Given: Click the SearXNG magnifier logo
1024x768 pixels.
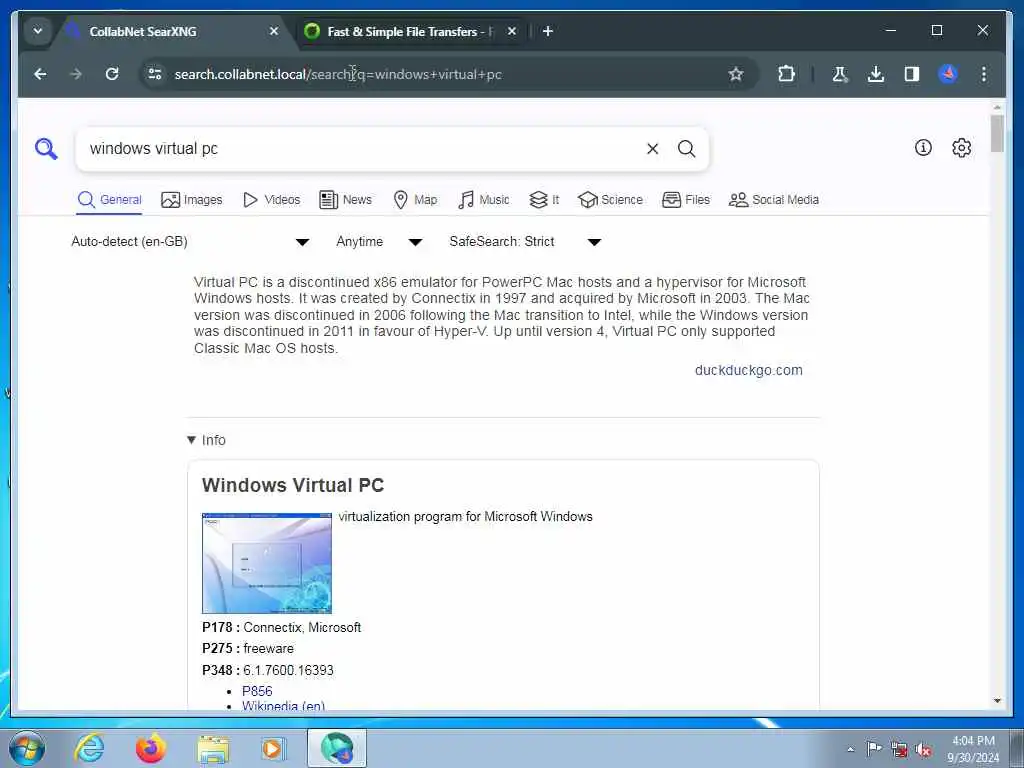Looking at the screenshot, I should 46,148.
